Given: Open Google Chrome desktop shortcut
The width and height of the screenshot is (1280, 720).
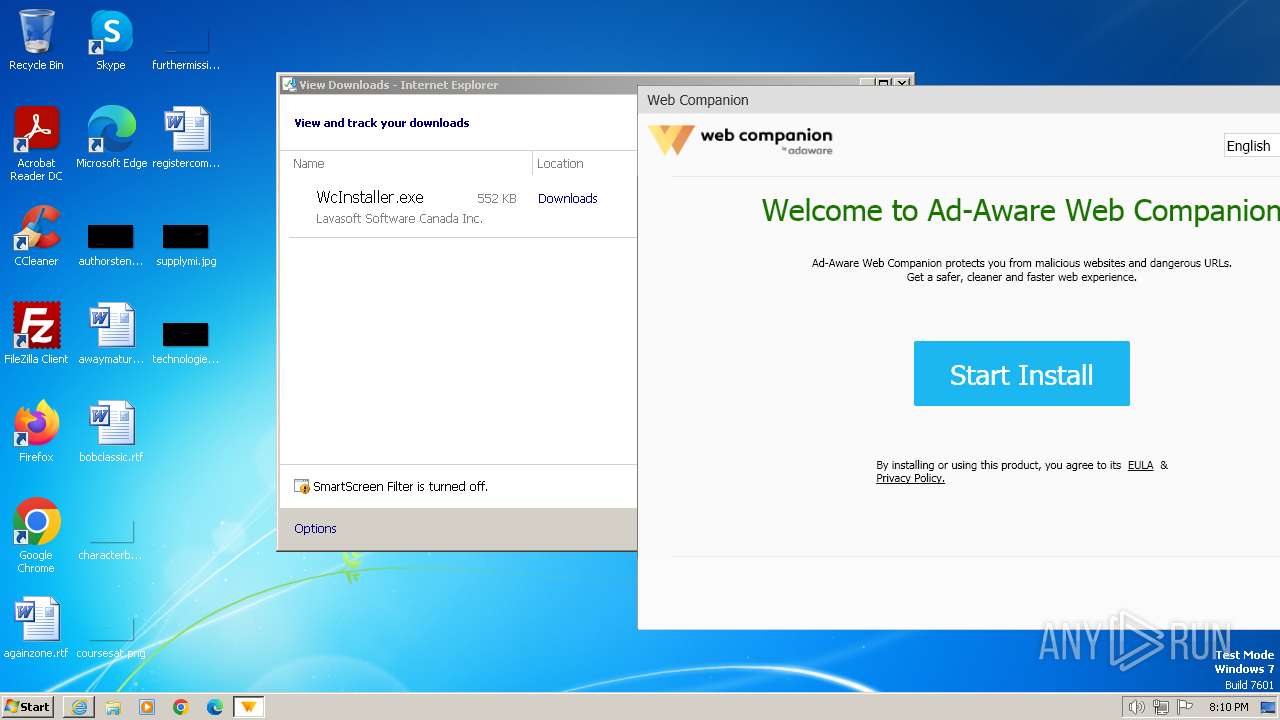Looking at the screenshot, I should coord(36,535).
